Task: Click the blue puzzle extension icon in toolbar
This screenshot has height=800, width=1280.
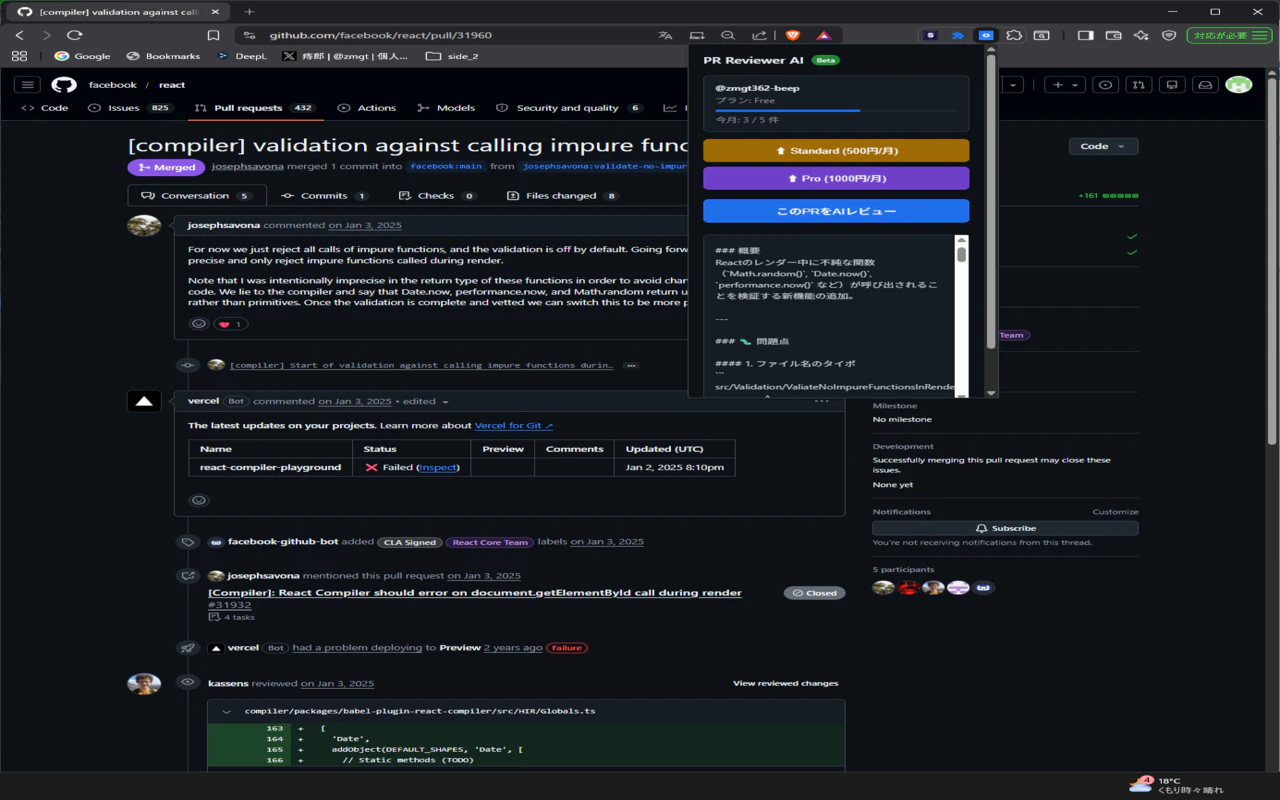Action: [x=958, y=35]
